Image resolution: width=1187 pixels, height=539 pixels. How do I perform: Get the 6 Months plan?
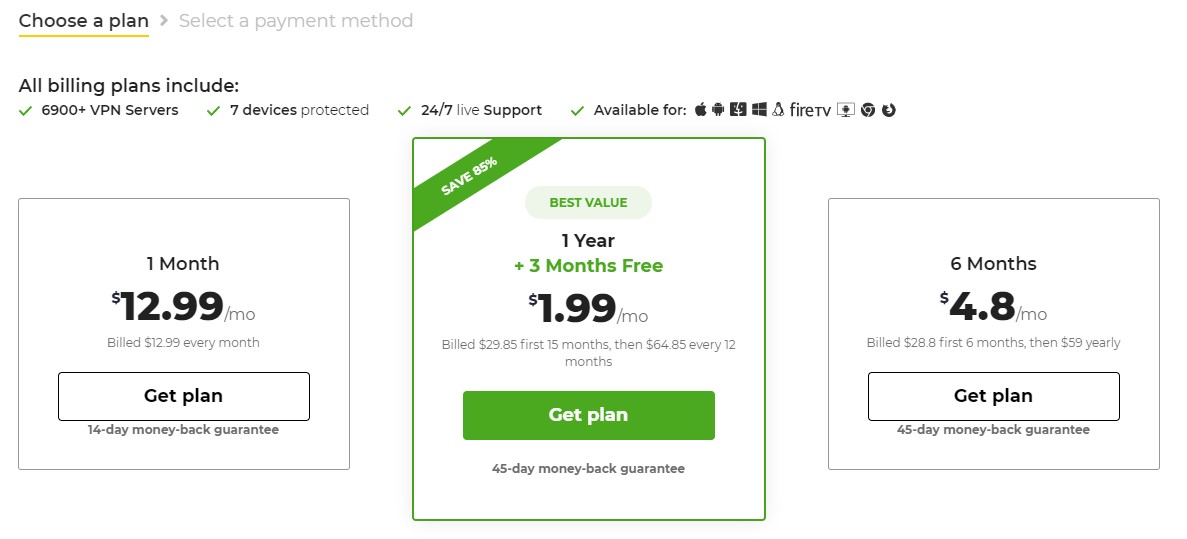click(x=993, y=396)
